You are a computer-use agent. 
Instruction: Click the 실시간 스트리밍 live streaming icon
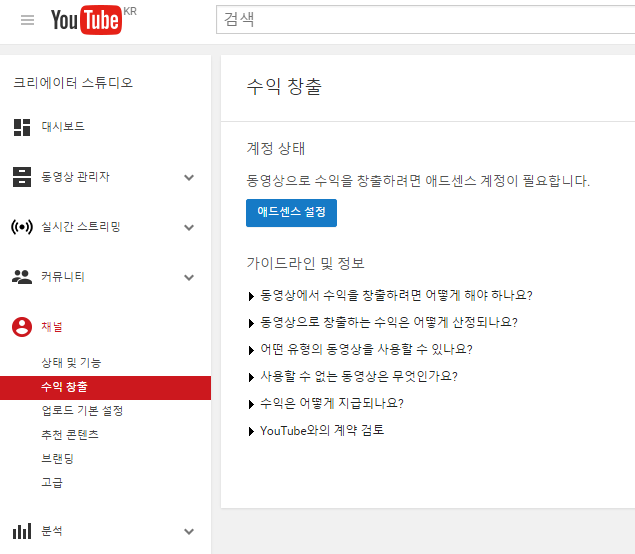[21, 227]
